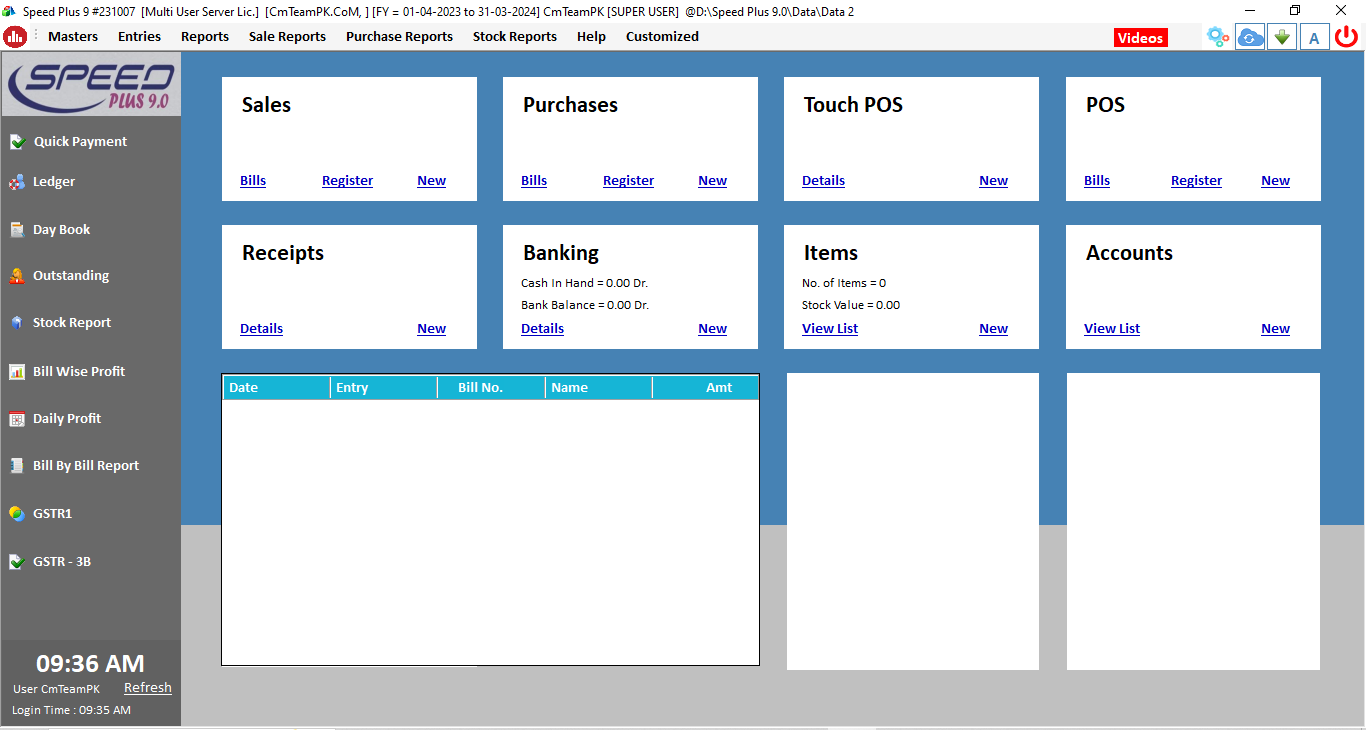The height and width of the screenshot is (730, 1366).
Task: Open Details link in Receipts card
Action: click(x=261, y=329)
